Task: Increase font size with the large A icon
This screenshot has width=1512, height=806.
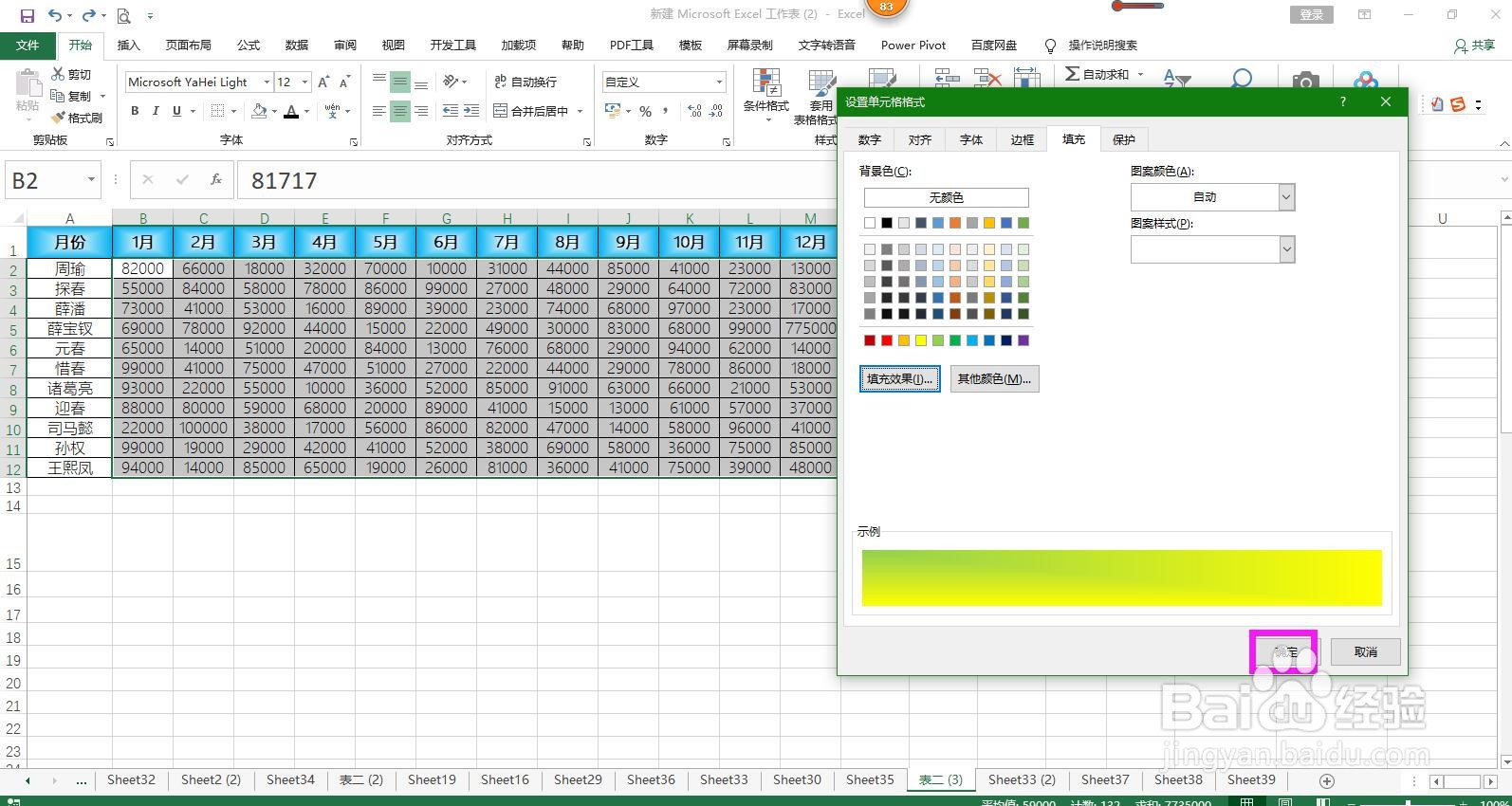Action: [324, 82]
